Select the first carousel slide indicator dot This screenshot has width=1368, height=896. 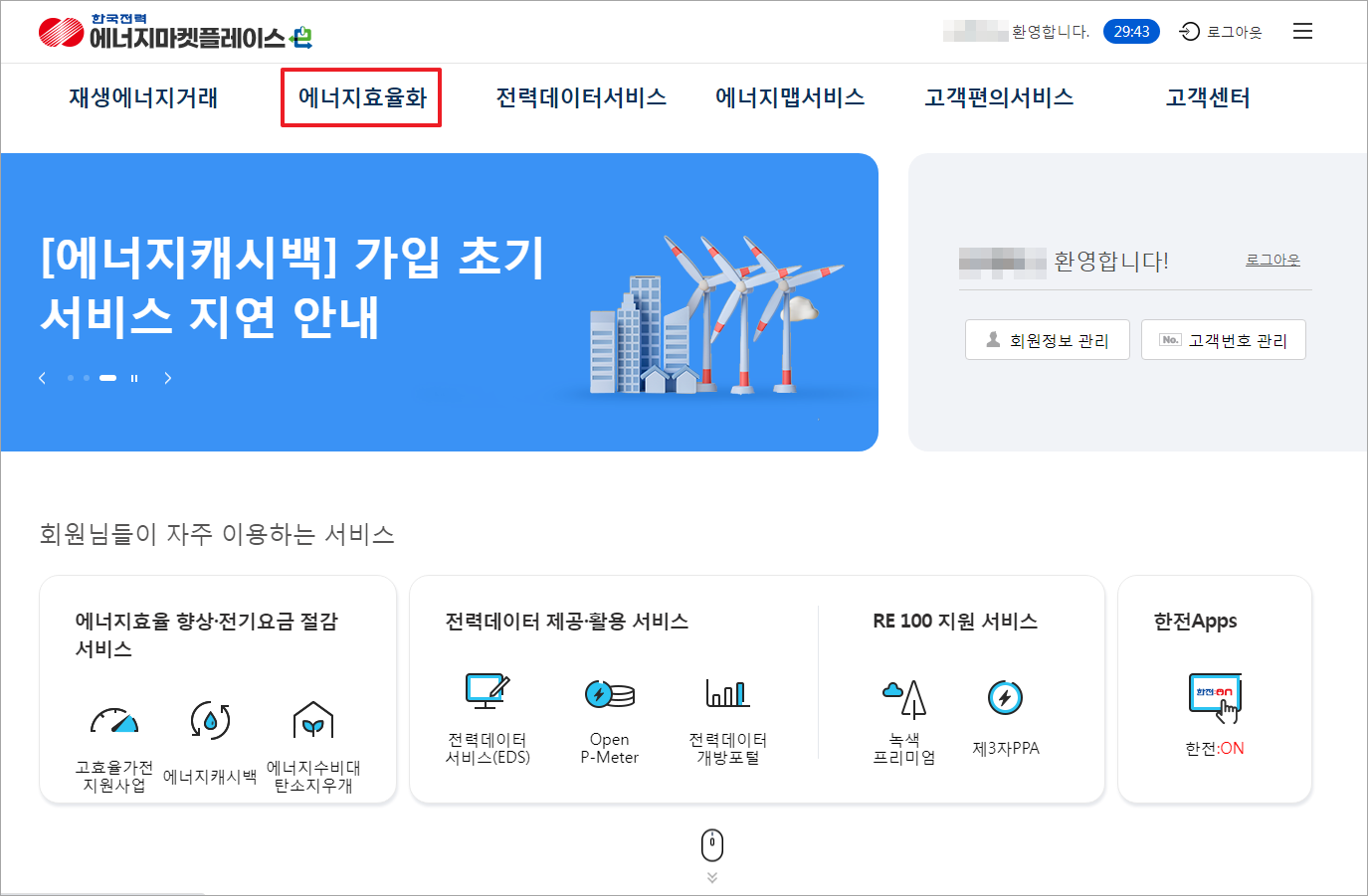click(x=70, y=378)
